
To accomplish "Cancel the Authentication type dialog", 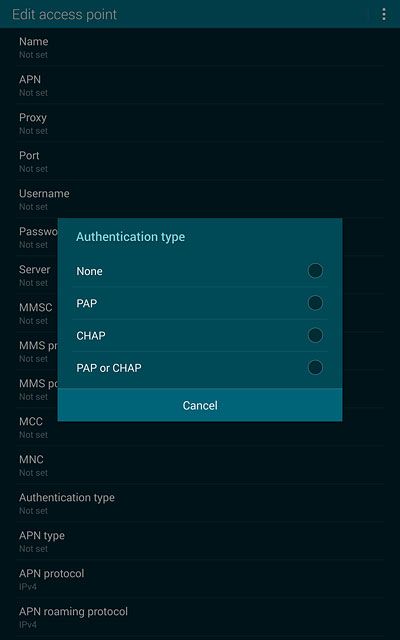I will tap(200, 405).
